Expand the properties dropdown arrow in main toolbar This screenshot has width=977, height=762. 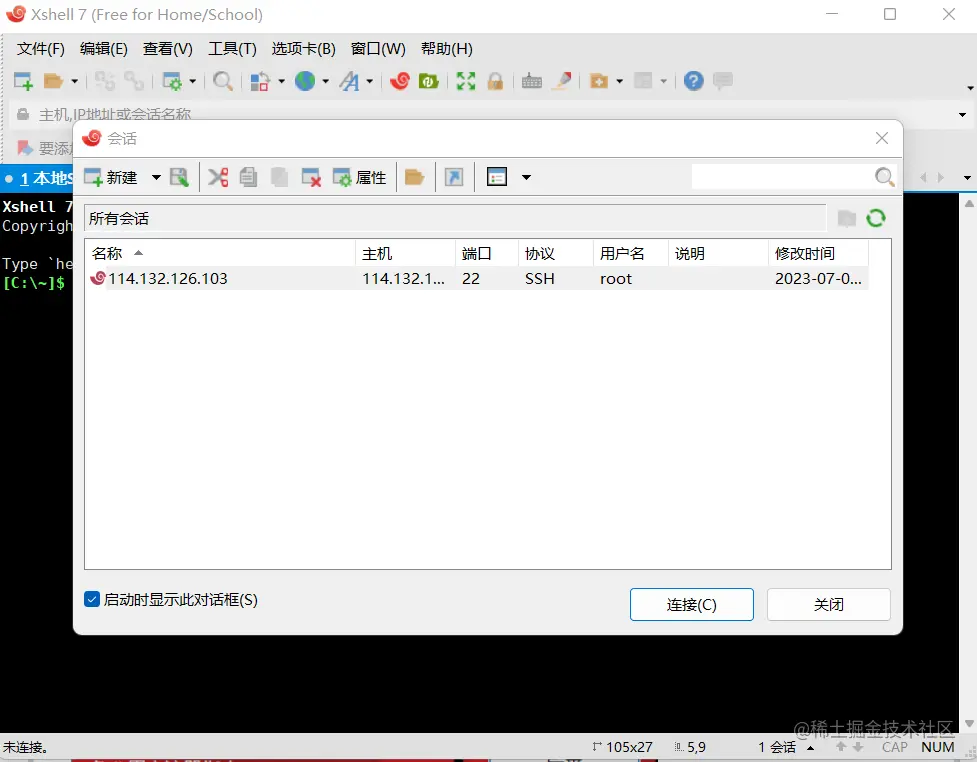tap(193, 82)
